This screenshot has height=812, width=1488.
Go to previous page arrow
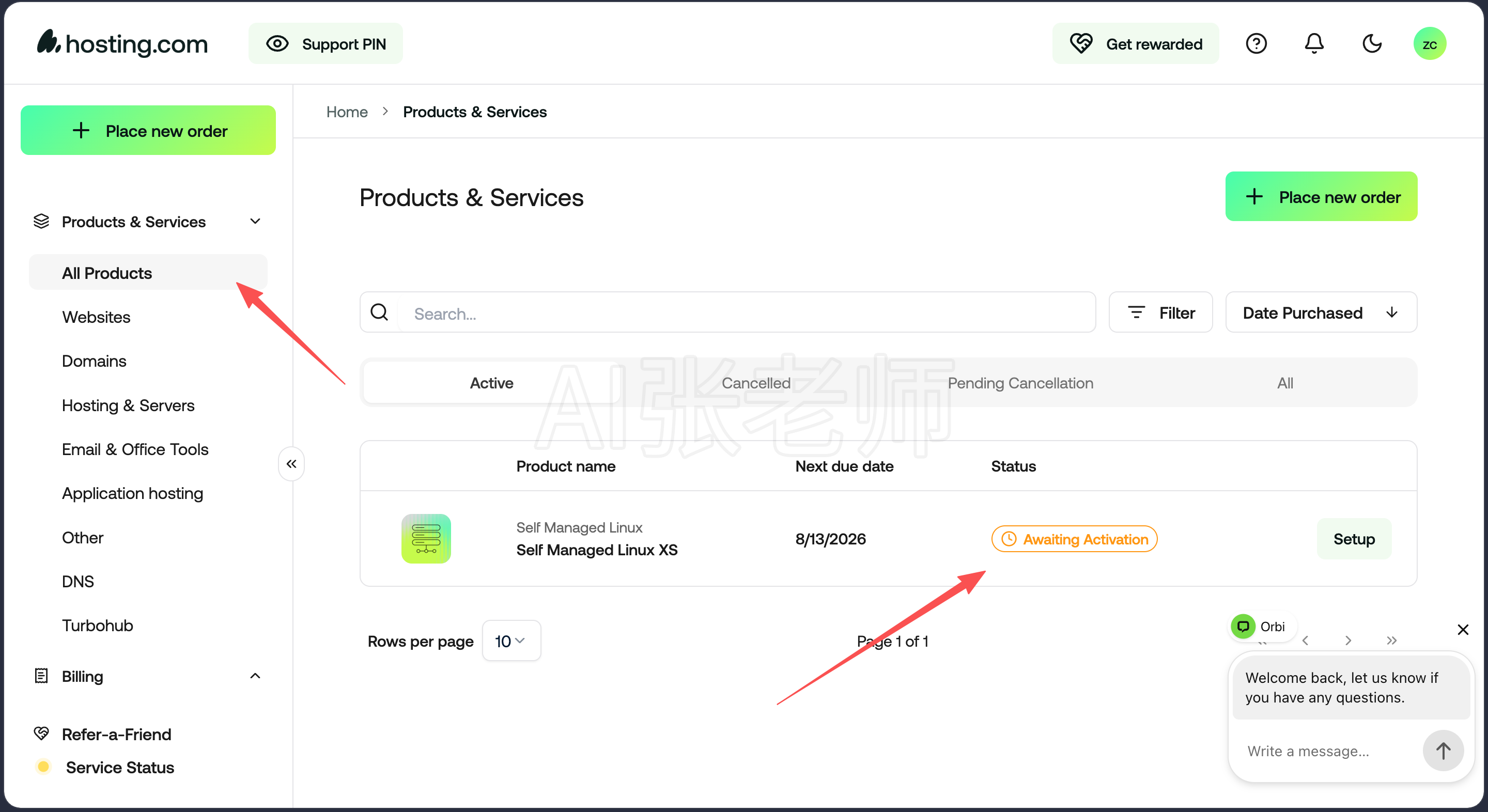click(x=1306, y=641)
